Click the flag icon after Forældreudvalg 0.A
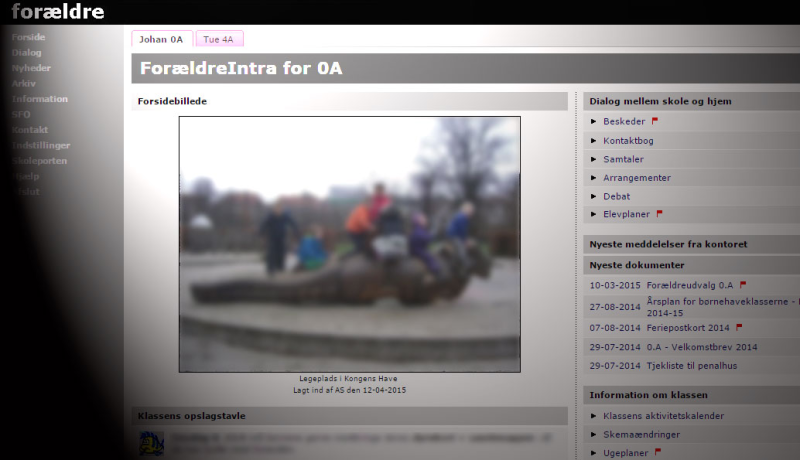This screenshot has width=800, height=460. tap(743, 285)
